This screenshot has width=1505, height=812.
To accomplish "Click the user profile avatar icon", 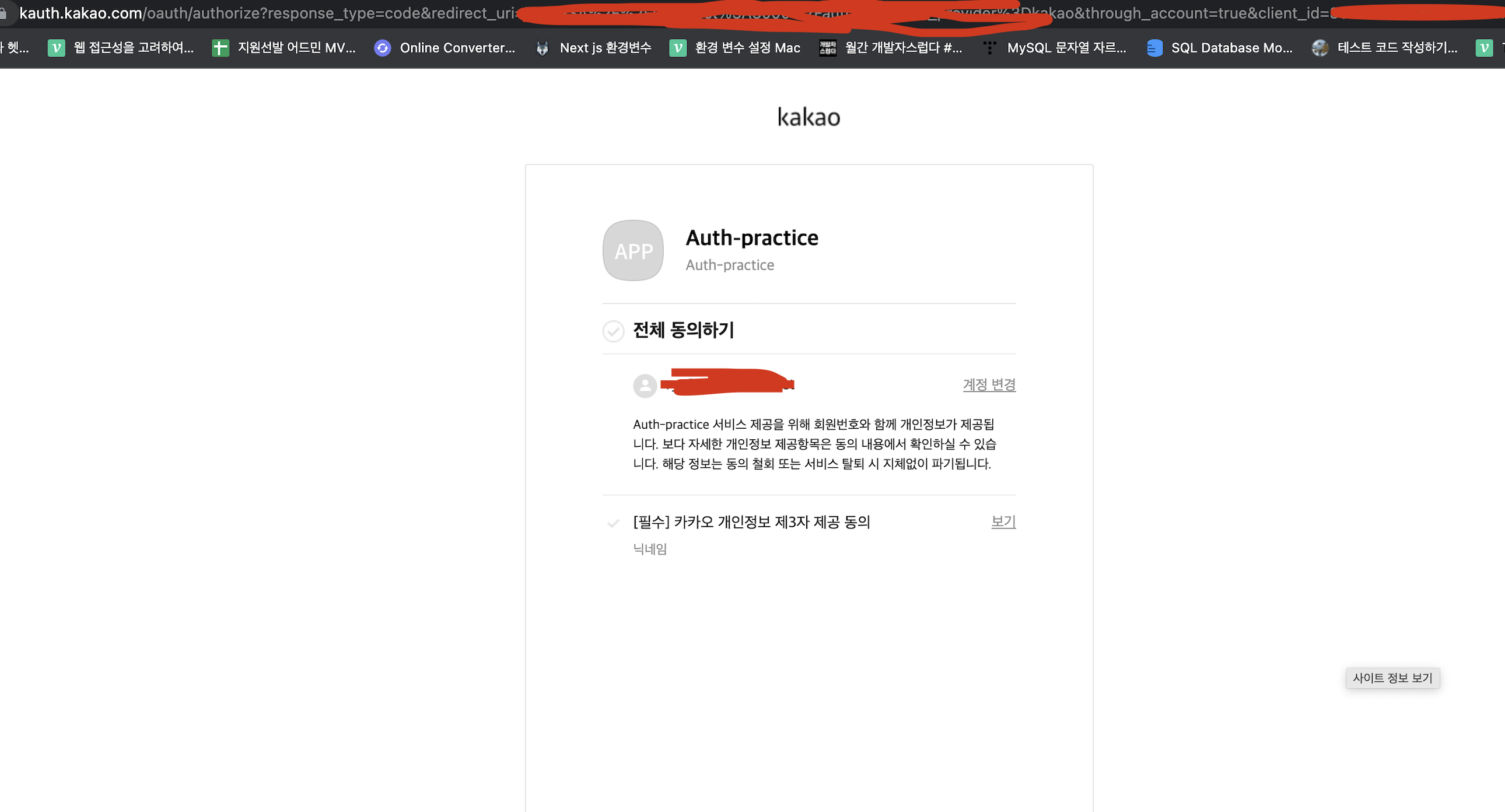I will [645, 386].
